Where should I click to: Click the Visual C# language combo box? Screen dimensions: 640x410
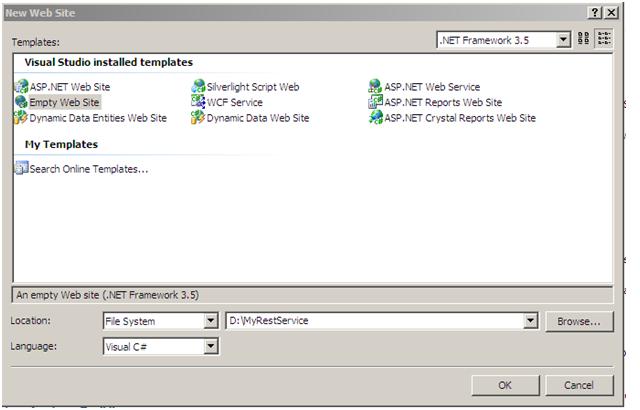[161, 346]
